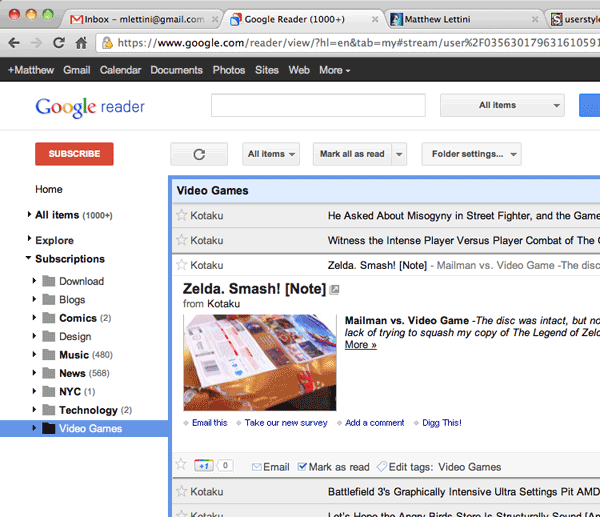The width and height of the screenshot is (600, 517).
Task: Open the Folder settings dropdown
Action: tap(471, 154)
